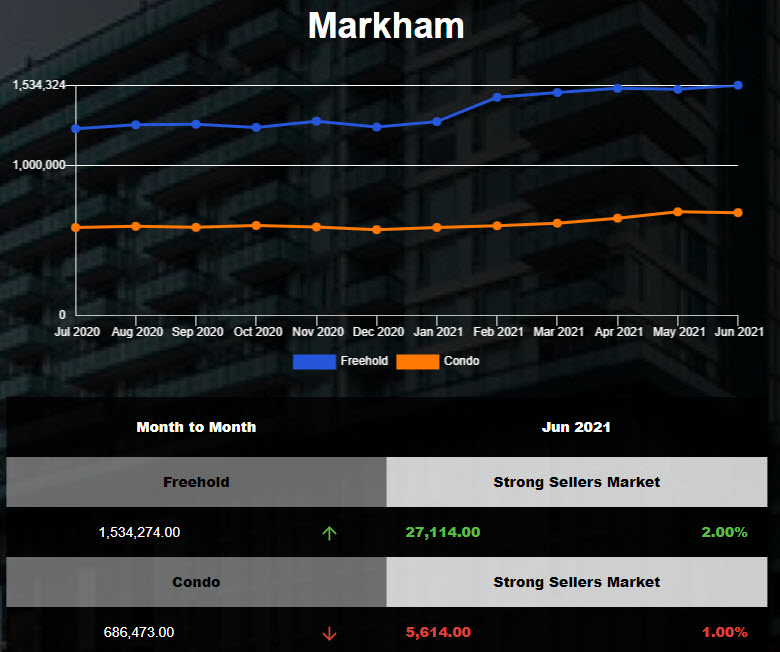Click the Jun 2021 column header
Viewport: 780px width, 652px height.
pyautogui.click(x=576, y=427)
